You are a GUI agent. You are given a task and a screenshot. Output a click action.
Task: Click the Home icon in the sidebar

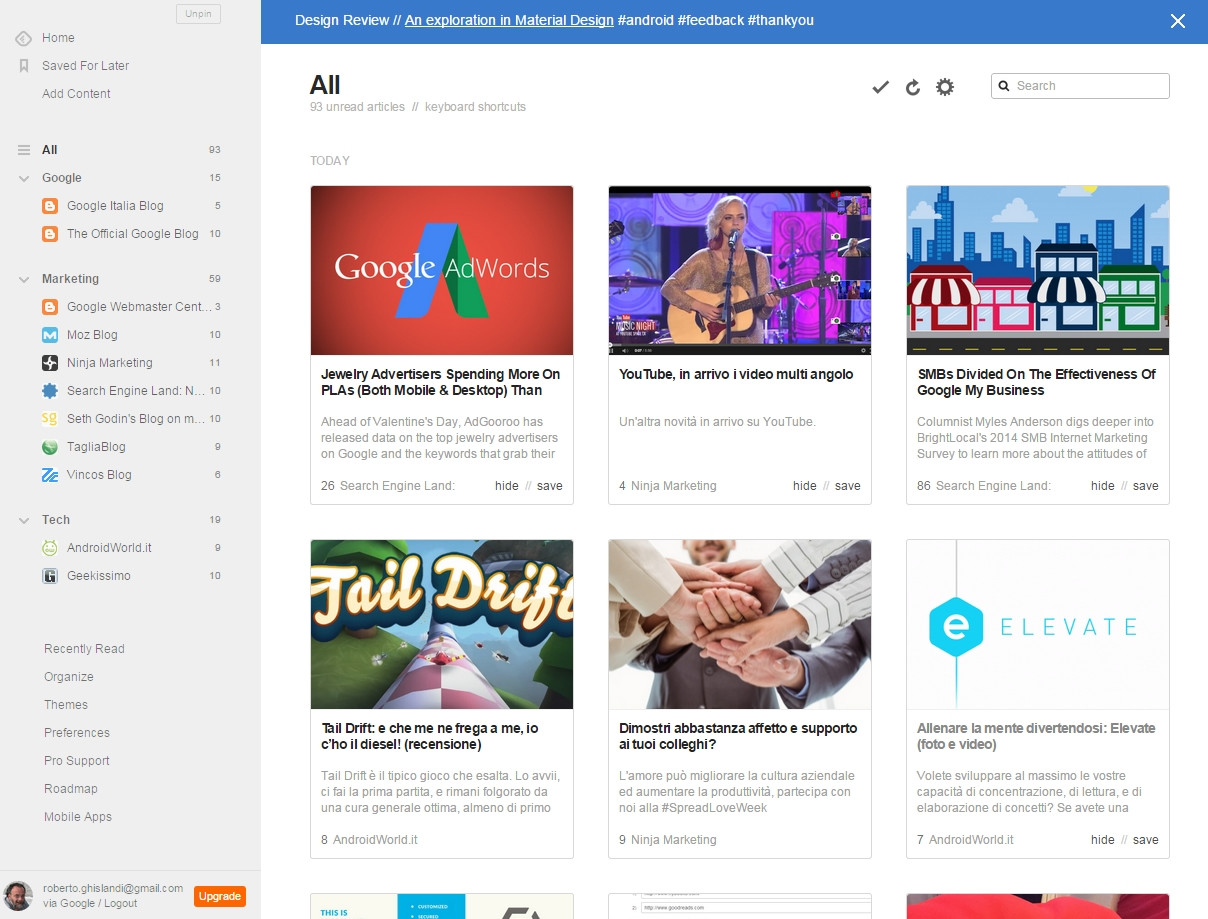pos(24,38)
